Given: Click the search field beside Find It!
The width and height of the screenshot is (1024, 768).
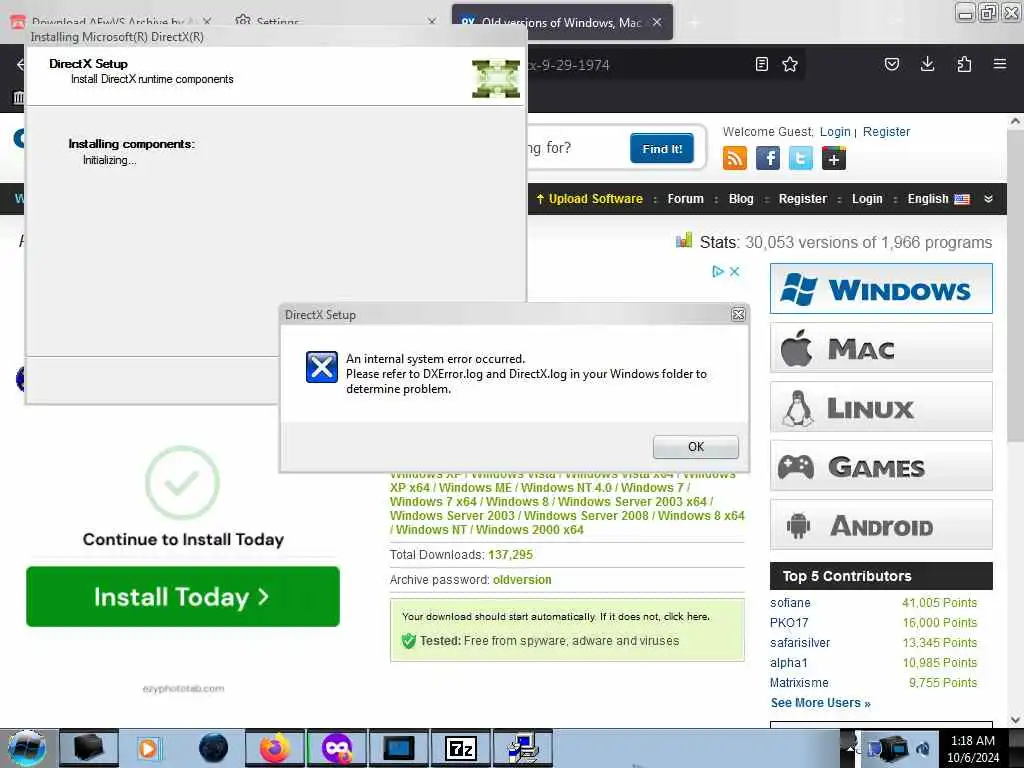Looking at the screenshot, I should (575, 148).
